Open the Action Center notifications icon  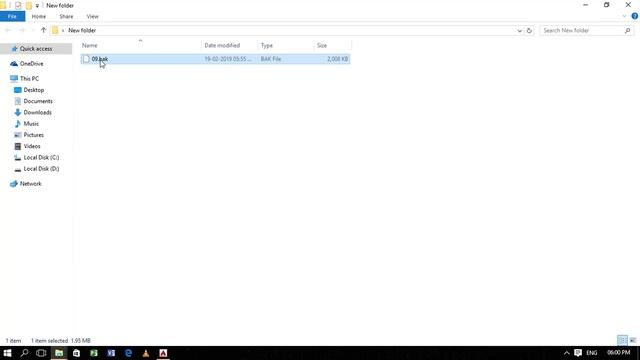point(578,353)
